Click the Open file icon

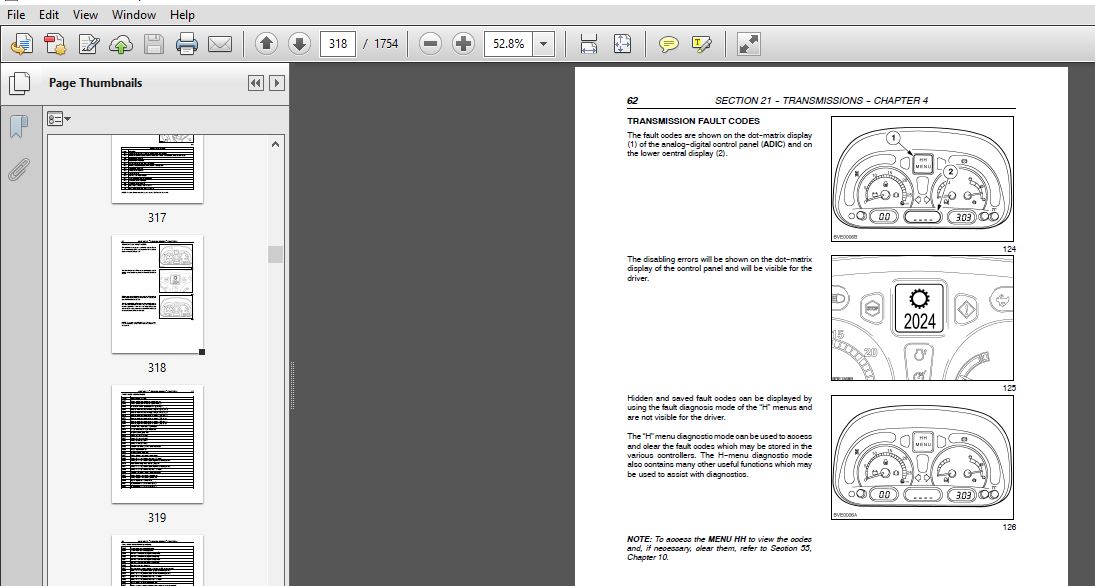tap(22, 44)
